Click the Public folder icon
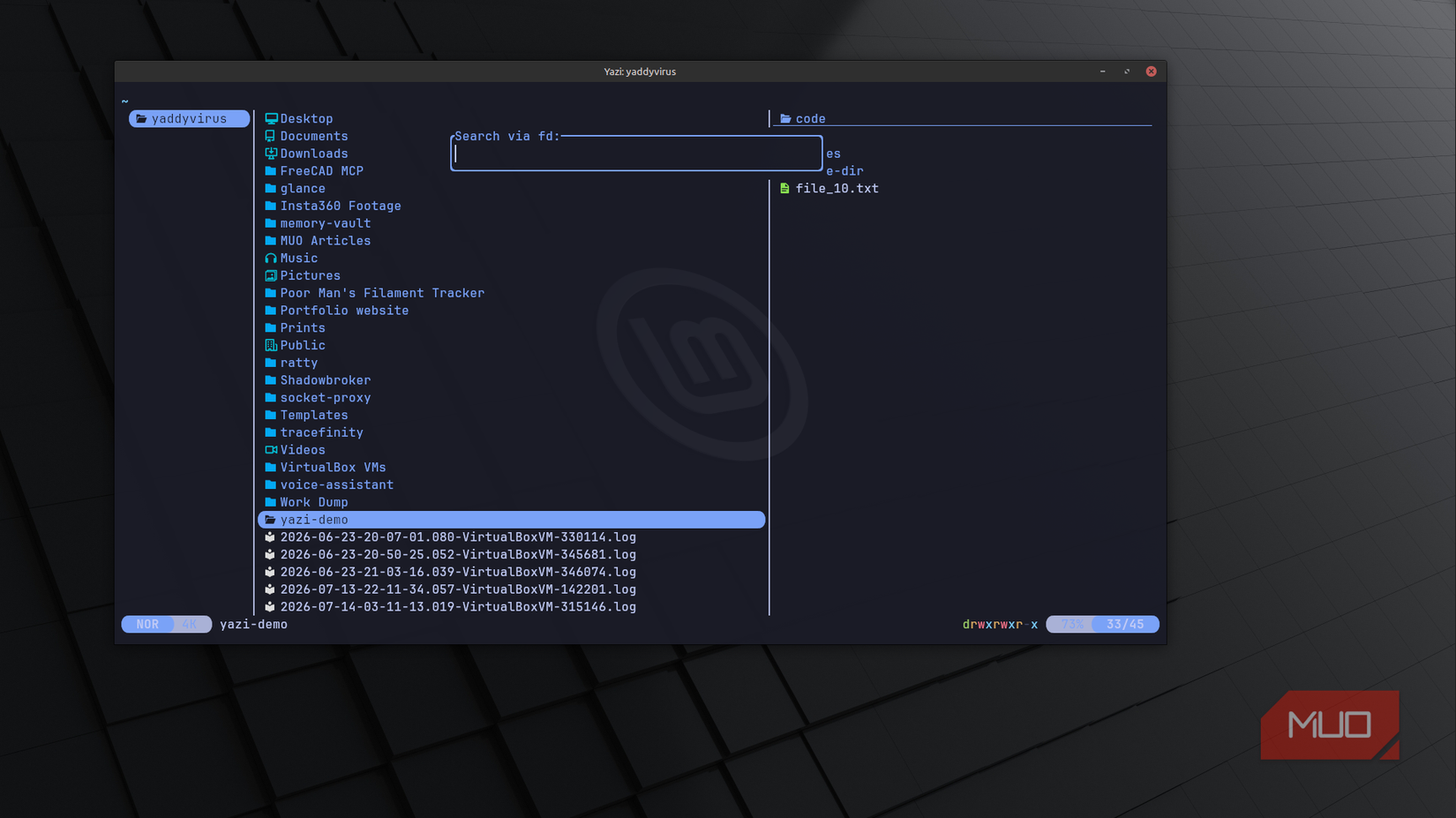1456x818 pixels. pyautogui.click(x=271, y=345)
